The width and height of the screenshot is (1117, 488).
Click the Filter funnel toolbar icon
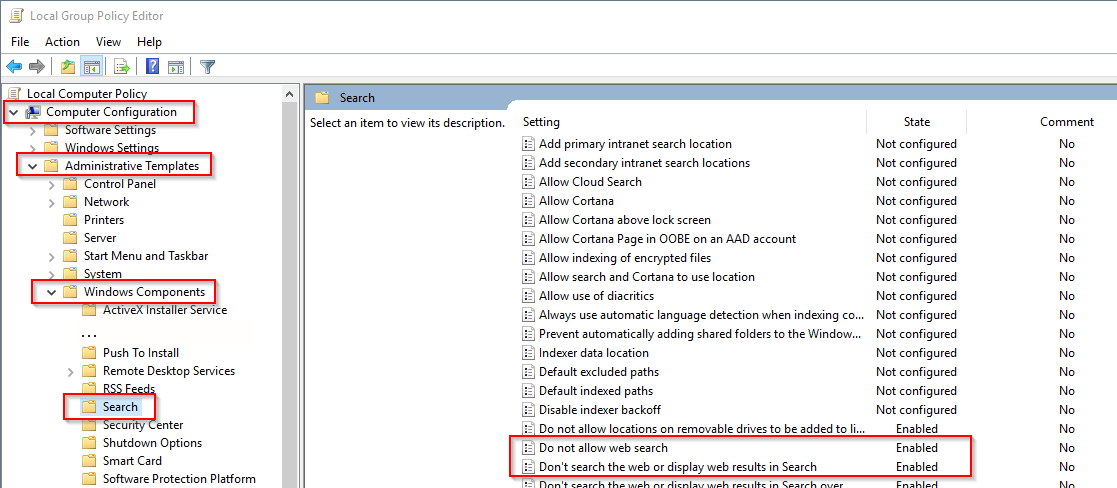coord(207,67)
